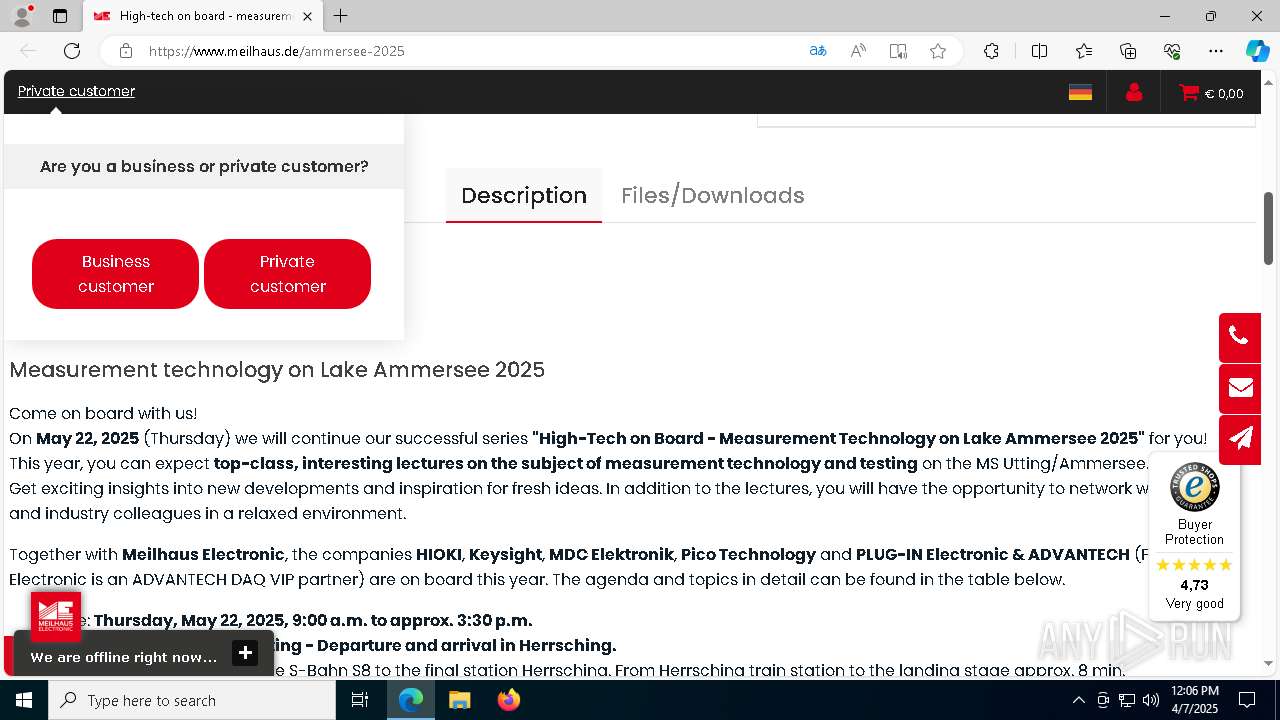The width and height of the screenshot is (1280, 720).
Task: Open the notification center icon
Action: pyautogui.click(x=1247, y=700)
